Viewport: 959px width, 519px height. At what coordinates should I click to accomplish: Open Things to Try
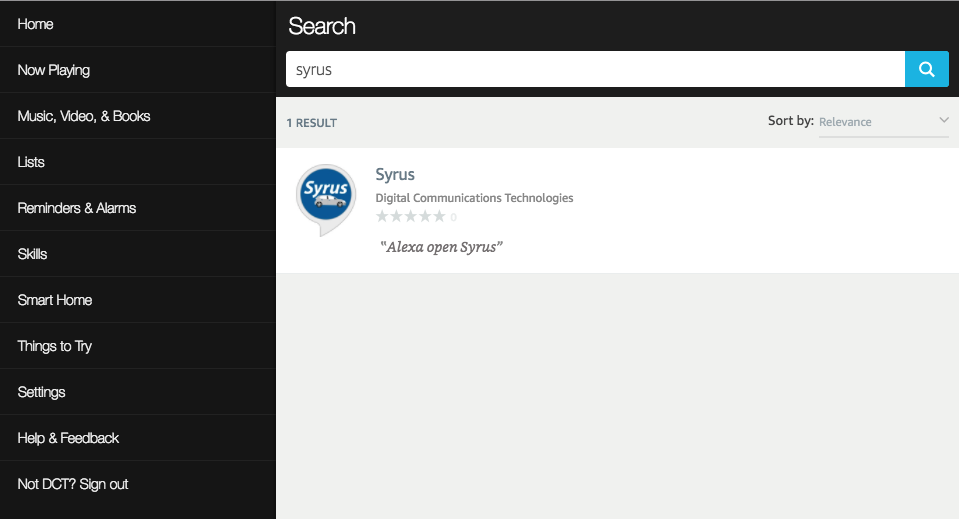pyautogui.click(x=55, y=346)
